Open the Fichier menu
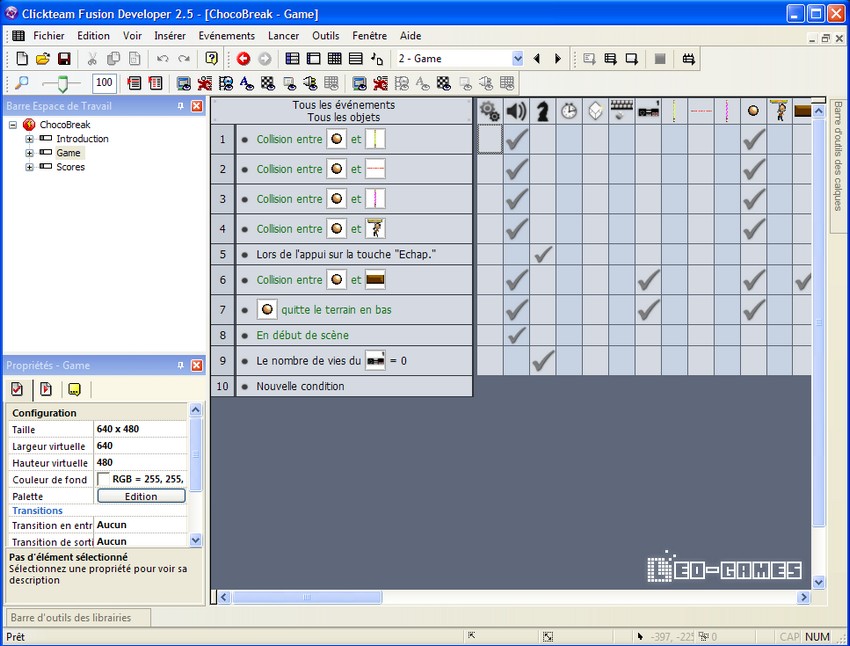The width and height of the screenshot is (850, 646). pyautogui.click(x=49, y=36)
